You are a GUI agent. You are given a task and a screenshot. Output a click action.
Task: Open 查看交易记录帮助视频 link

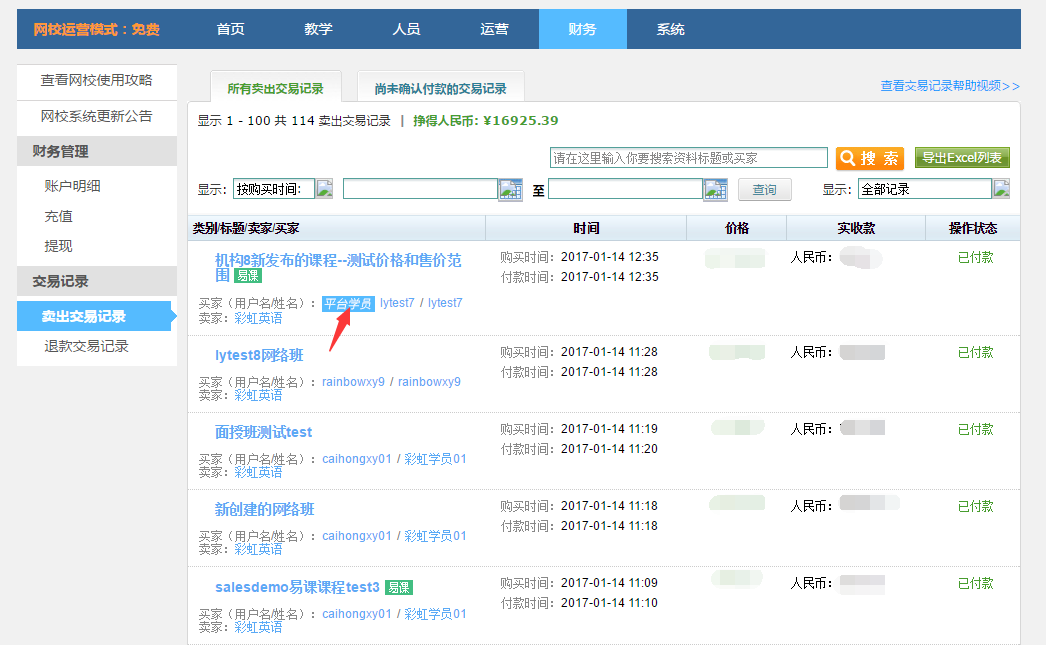point(949,86)
